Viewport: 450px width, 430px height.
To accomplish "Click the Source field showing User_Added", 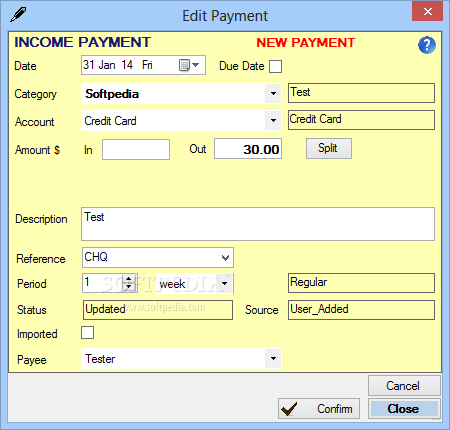I will coord(361,310).
